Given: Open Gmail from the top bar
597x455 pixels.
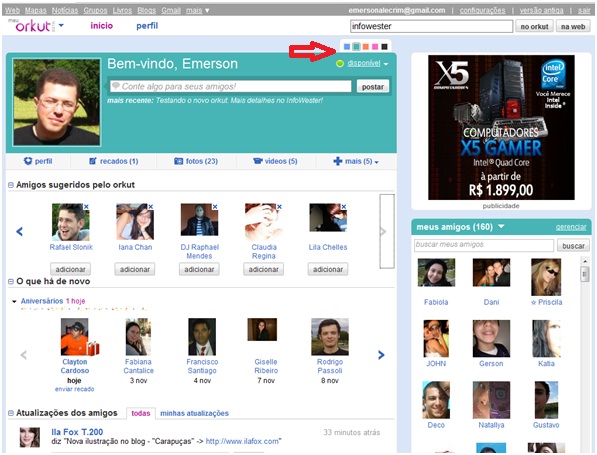Looking at the screenshot, I should point(171,10).
